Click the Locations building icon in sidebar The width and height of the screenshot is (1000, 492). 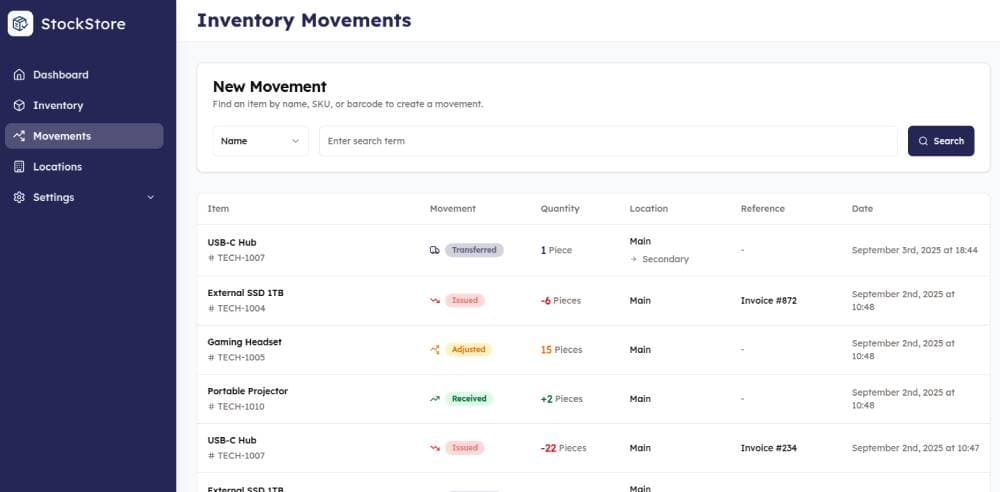(19, 167)
